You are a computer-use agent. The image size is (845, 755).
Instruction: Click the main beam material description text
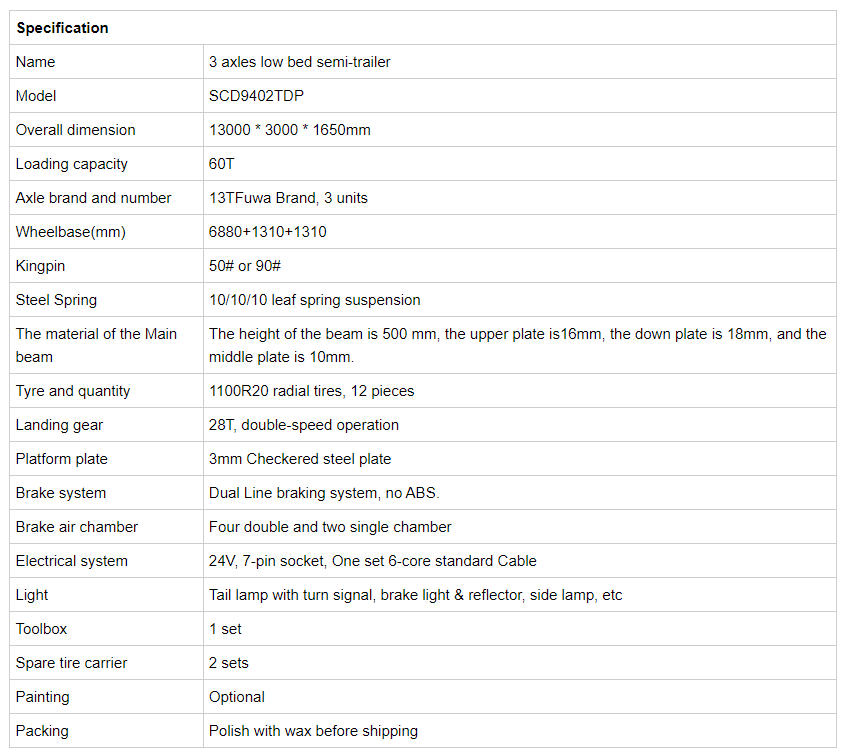pyautogui.click(x=517, y=345)
